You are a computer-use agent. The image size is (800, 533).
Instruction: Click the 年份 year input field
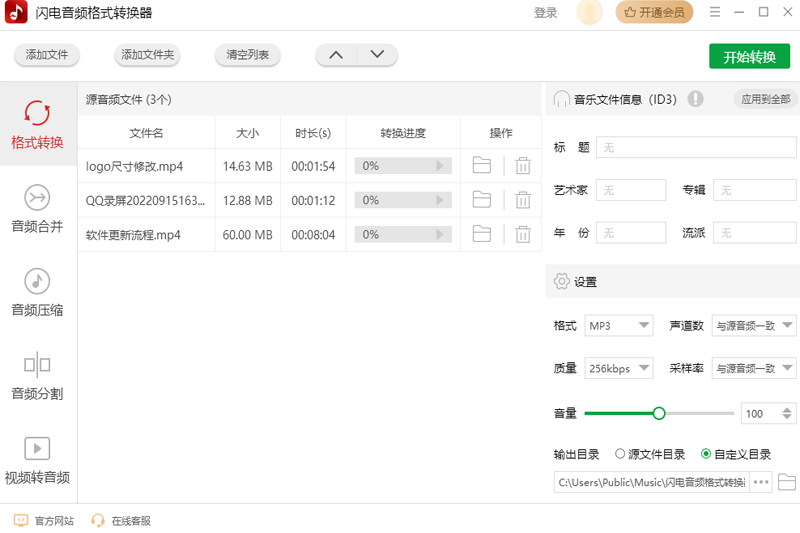(x=631, y=233)
